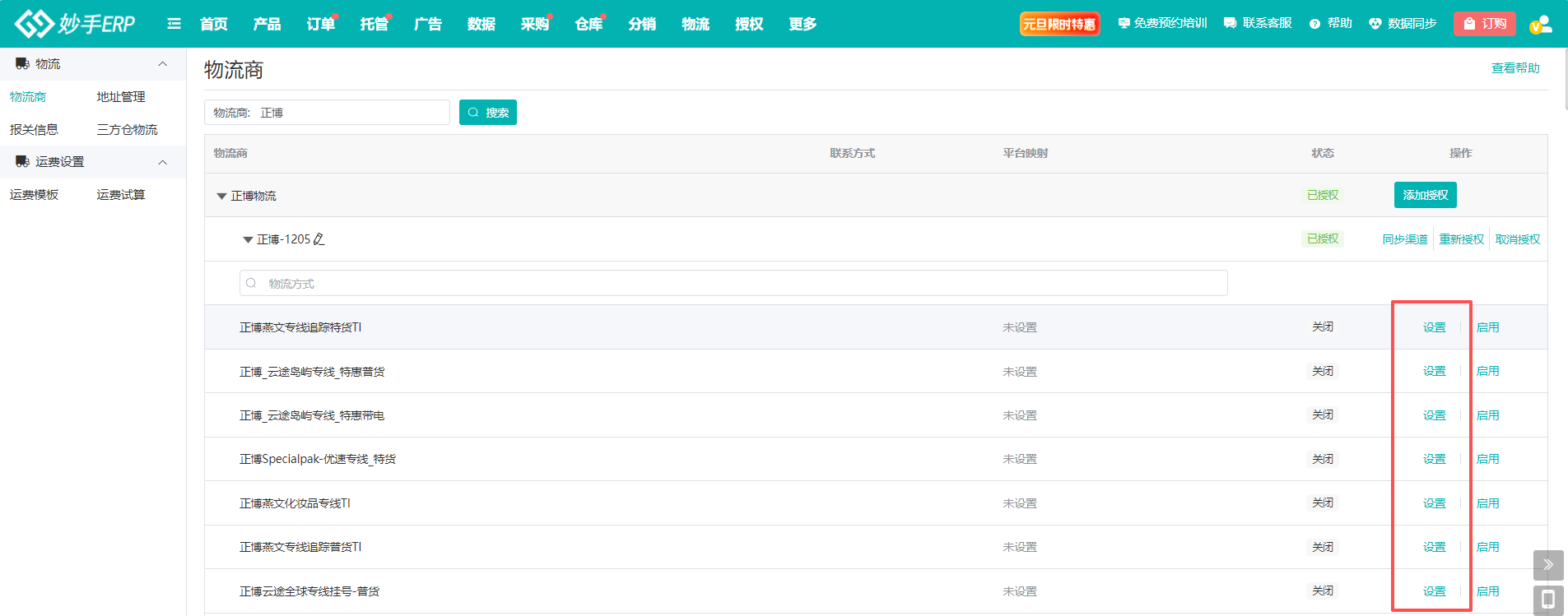Click the 物流方式 search input field

(x=733, y=284)
